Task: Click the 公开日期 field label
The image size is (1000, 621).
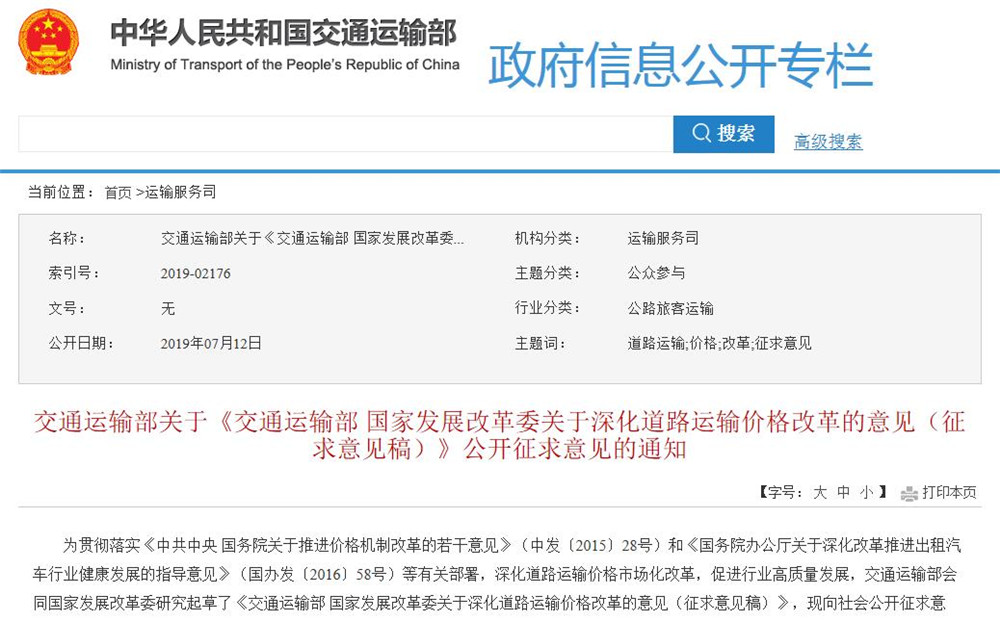Action: [80, 344]
